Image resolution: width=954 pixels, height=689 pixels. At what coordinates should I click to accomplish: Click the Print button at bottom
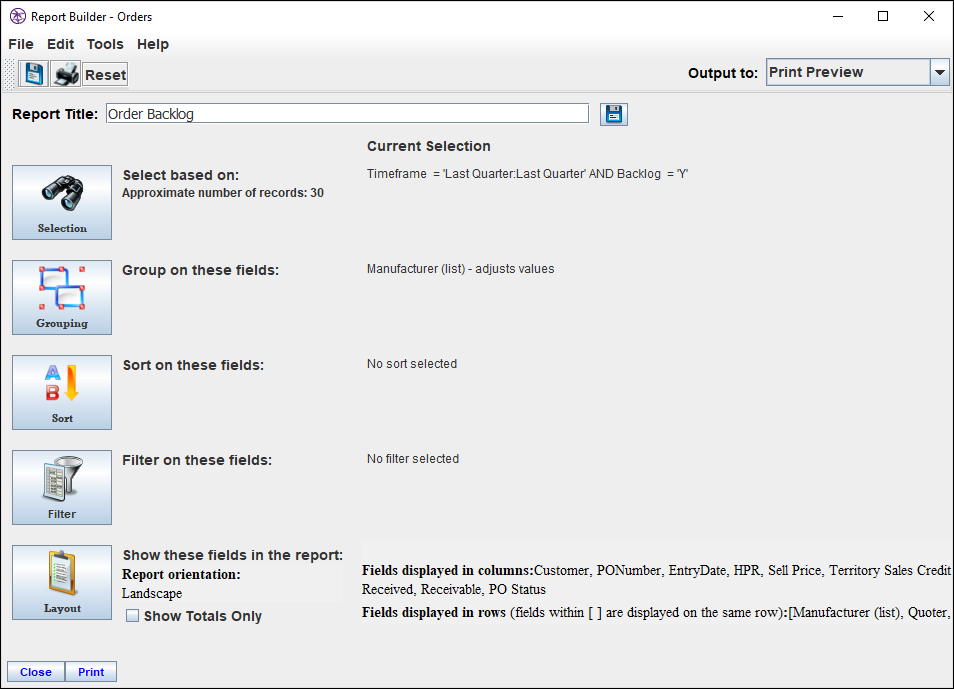91,672
